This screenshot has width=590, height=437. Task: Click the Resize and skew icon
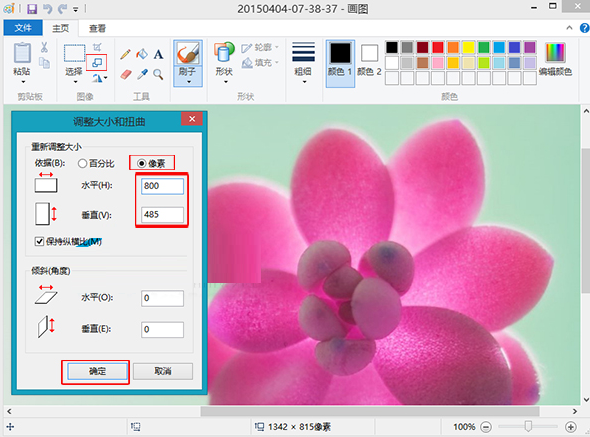click(x=97, y=62)
